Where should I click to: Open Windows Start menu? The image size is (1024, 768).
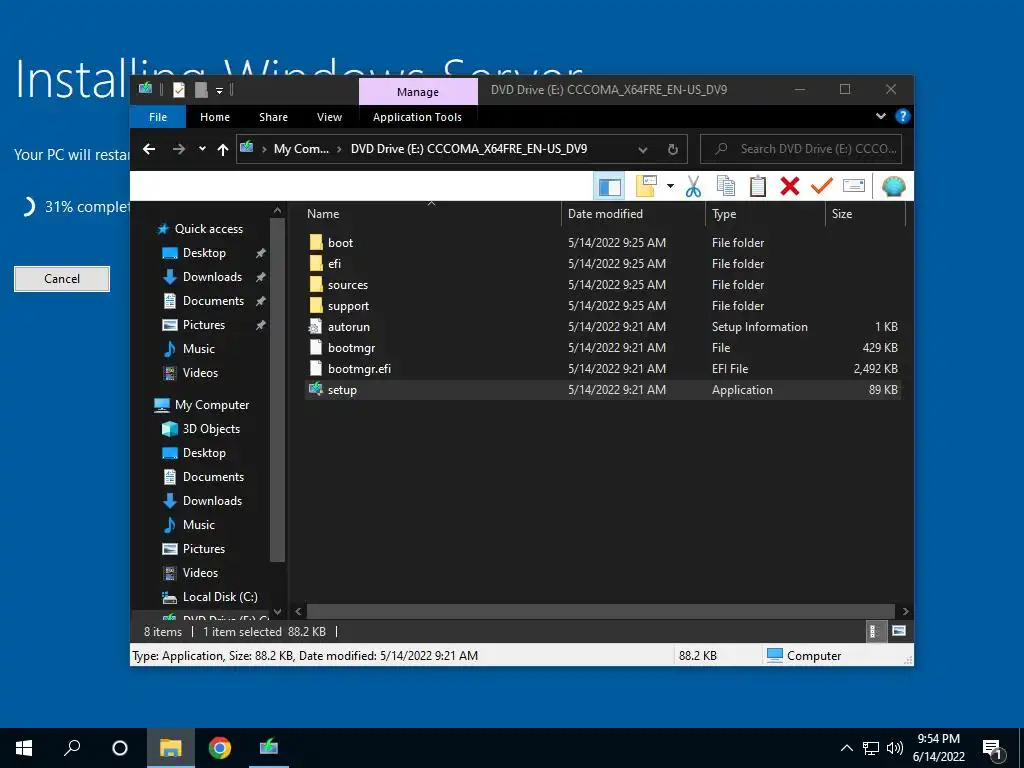pos(24,748)
